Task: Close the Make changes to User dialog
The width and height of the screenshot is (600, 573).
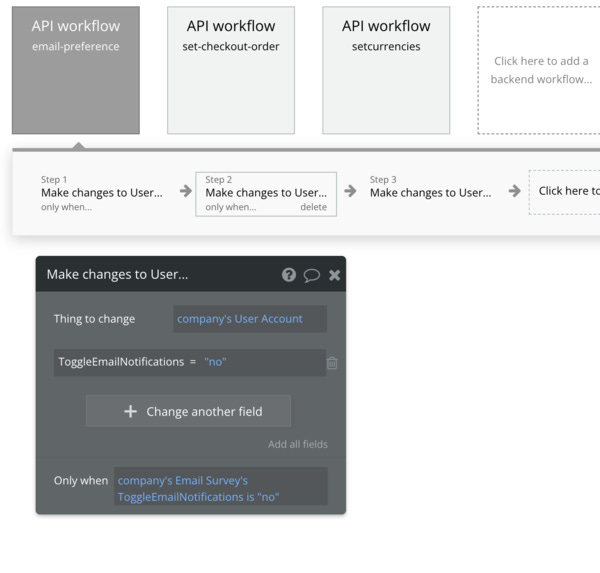Action: pyautogui.click(x=334, y=275)
